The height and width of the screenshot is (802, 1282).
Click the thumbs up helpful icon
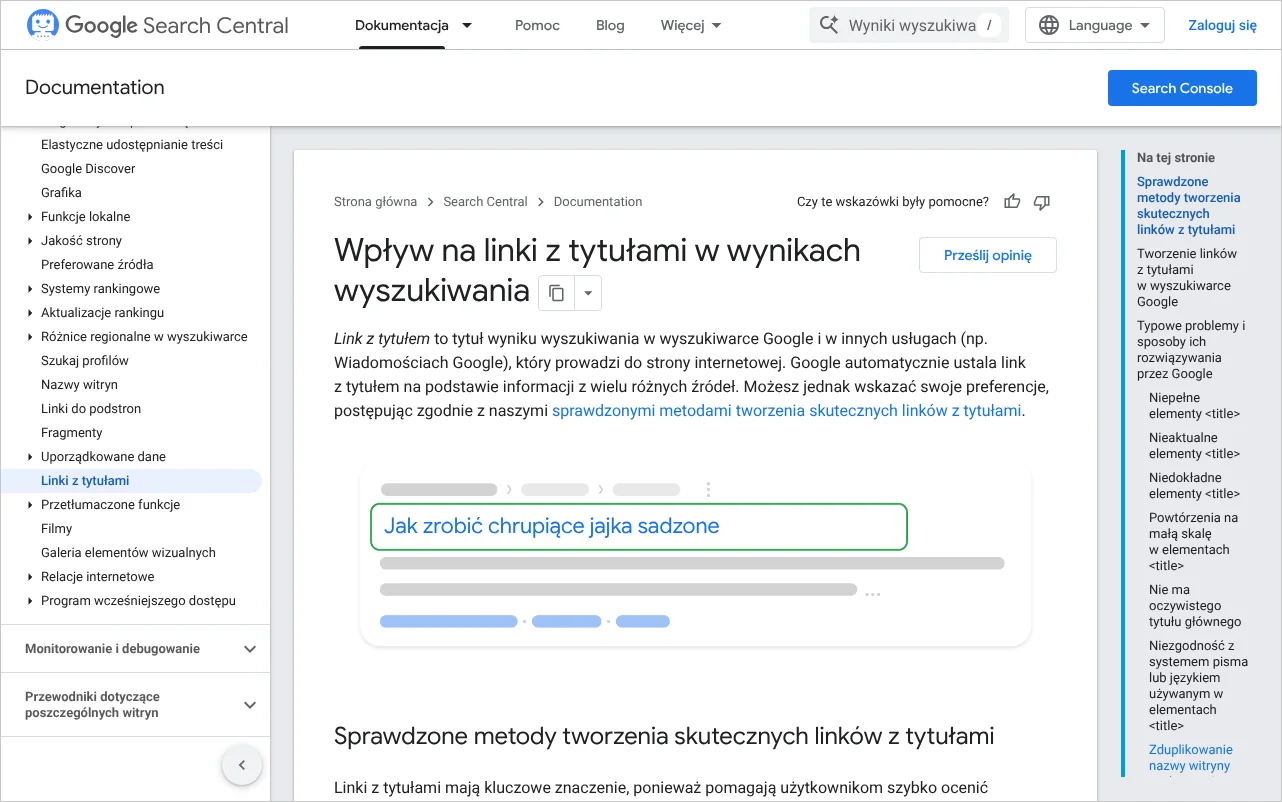click(x=1012, y=202)
